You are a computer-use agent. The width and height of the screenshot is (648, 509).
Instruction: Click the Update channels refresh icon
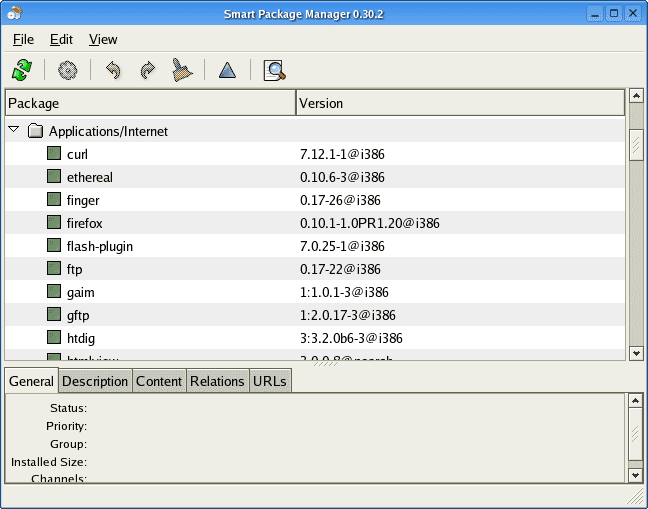pyautogui.click(x=22, y=70)
